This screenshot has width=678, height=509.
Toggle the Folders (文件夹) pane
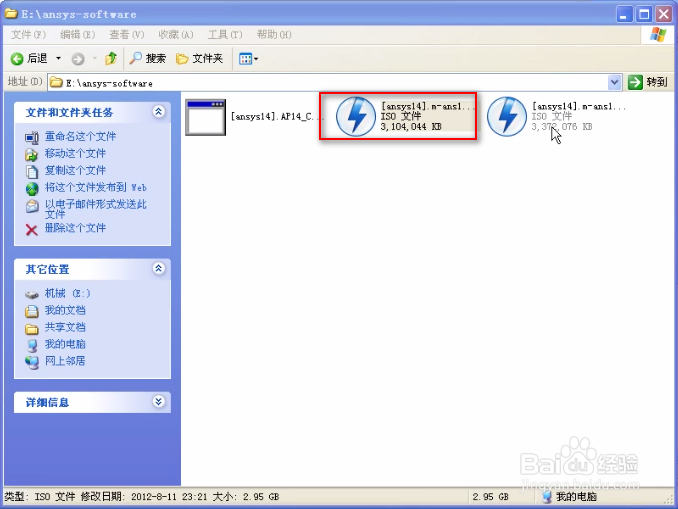pos(199,58)
